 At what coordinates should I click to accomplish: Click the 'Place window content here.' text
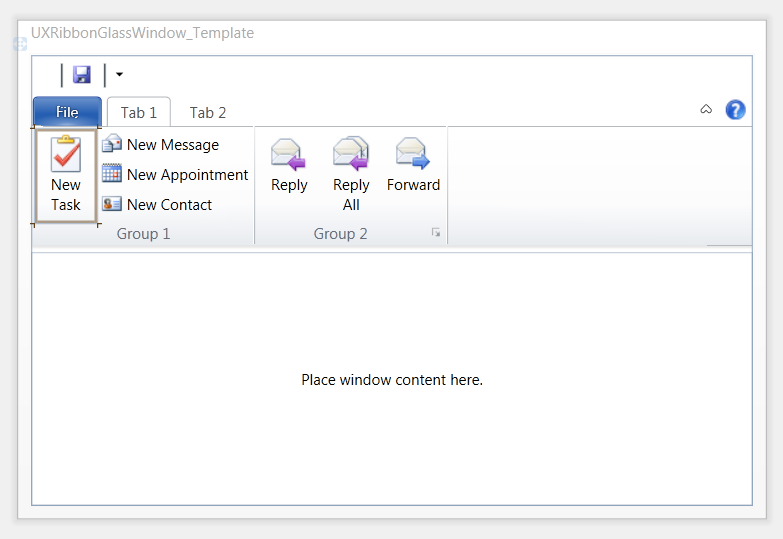(392, 380)
